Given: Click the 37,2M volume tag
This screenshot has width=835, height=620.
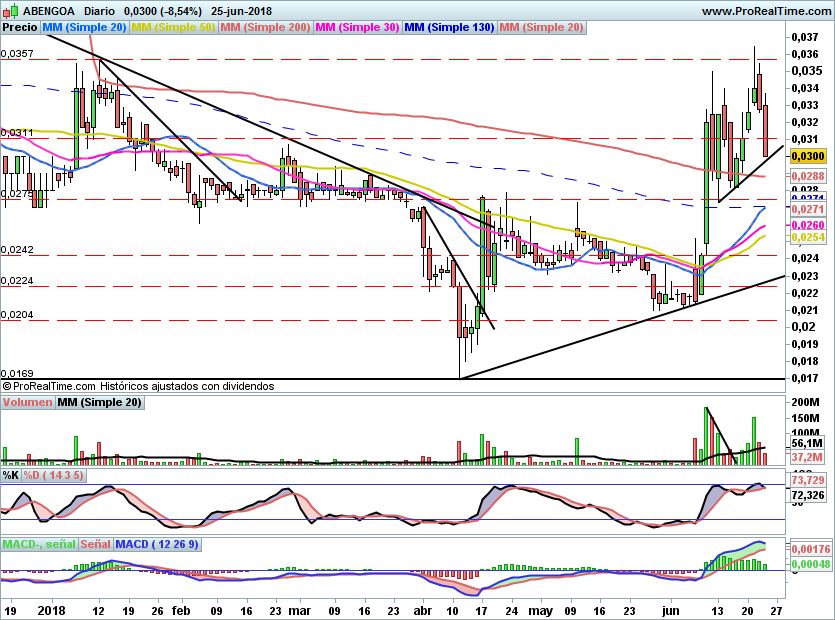Looking at the screenshot, I should pos(806,457).
